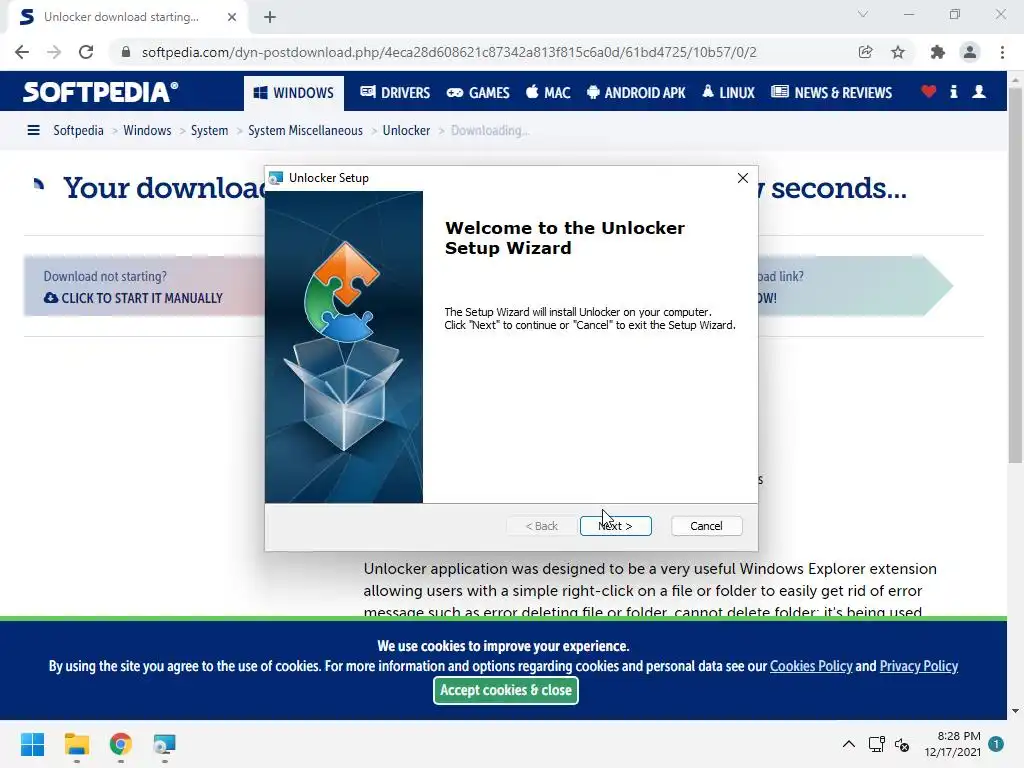Accept cookies & close banner
This screenshot has width=1024, height=768.
click(505, 690)
